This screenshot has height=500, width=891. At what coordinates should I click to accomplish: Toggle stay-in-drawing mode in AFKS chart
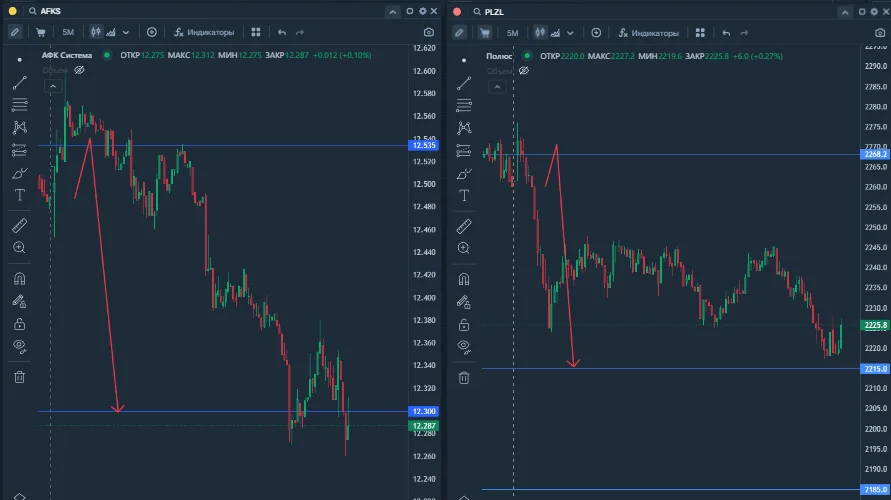19,301
